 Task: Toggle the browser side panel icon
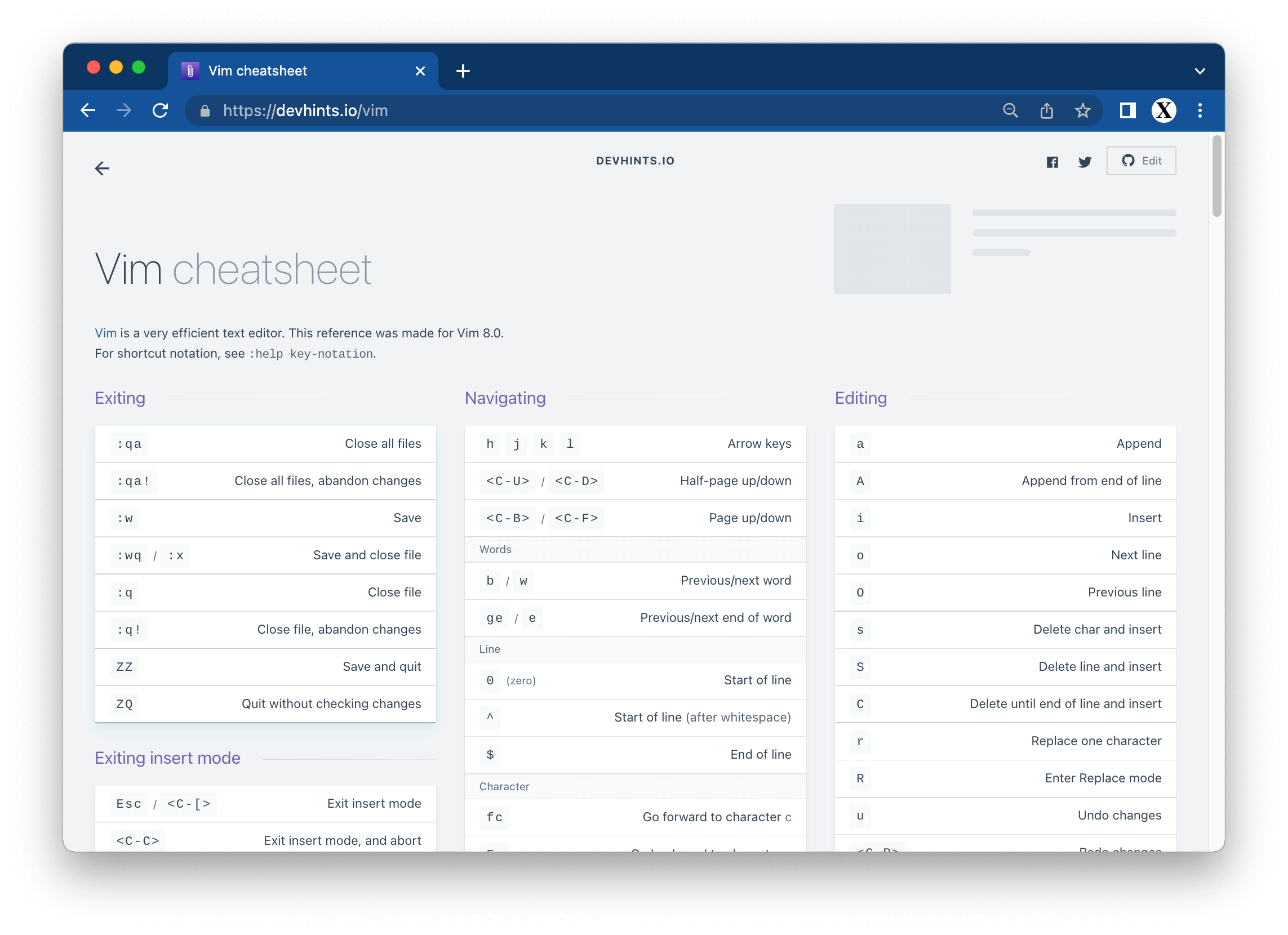click(x=1127, y=110)
